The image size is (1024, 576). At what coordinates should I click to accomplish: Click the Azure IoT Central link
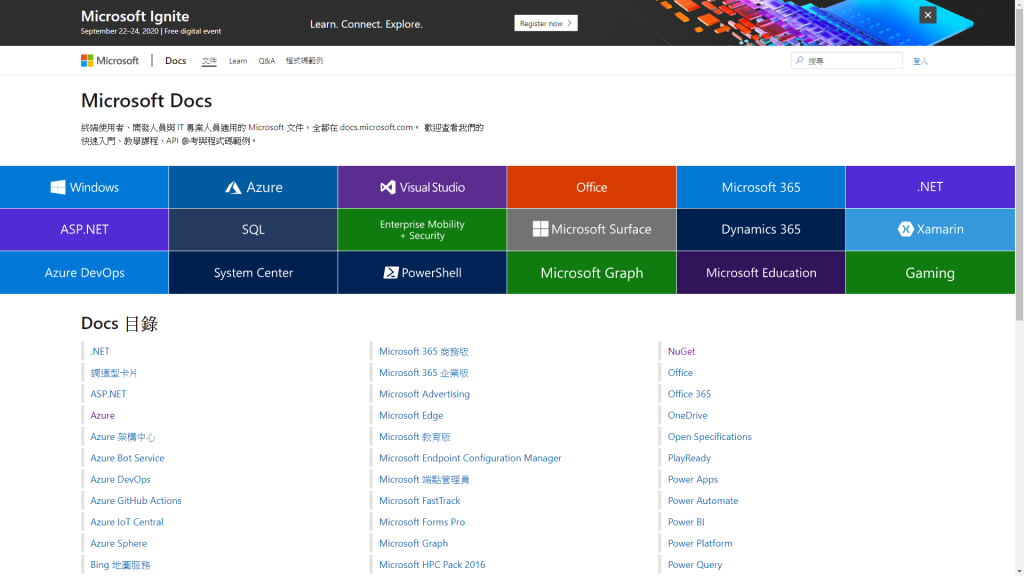click(x=127, y=522)
